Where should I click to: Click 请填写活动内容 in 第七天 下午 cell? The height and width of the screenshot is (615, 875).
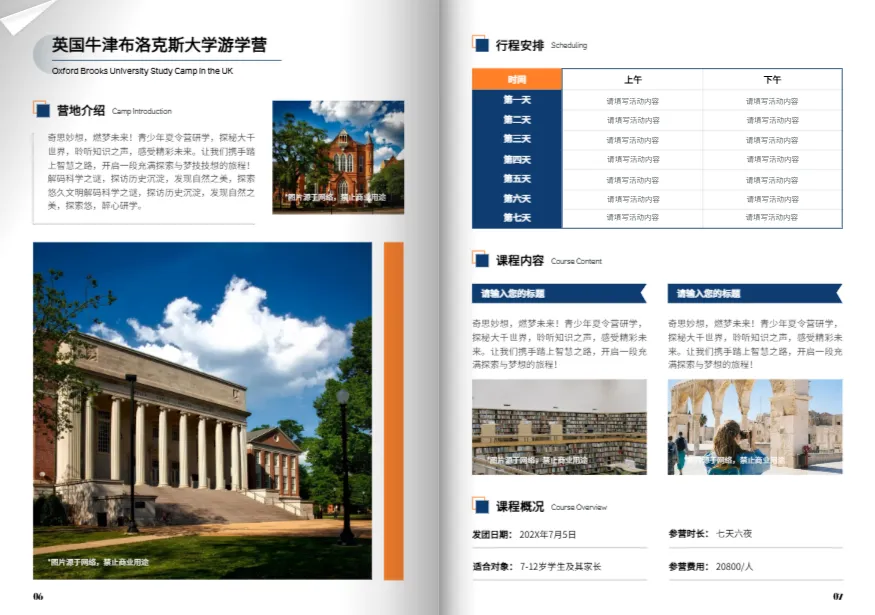772,218
